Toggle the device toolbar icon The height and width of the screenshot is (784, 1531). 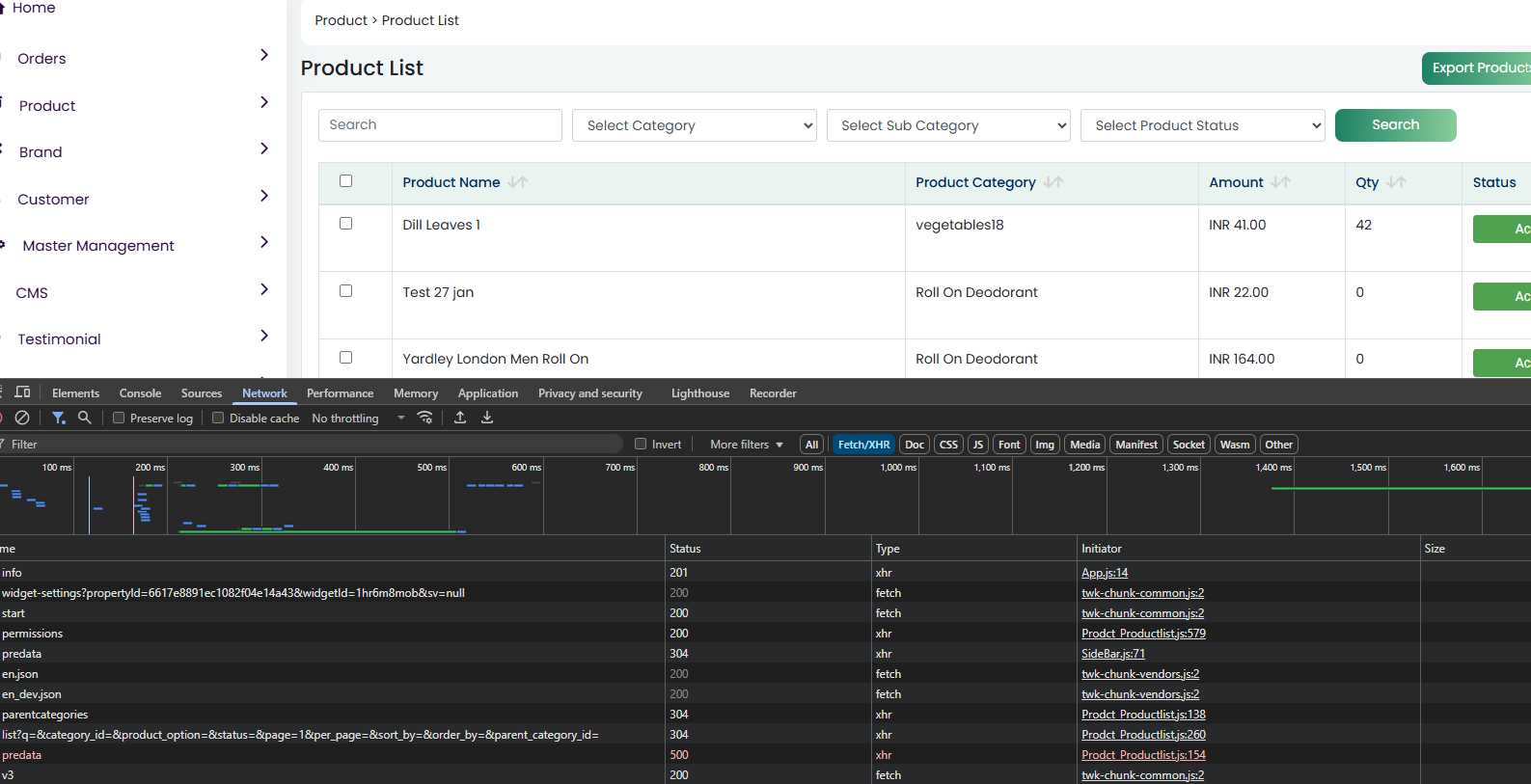(x=23, y=392)
